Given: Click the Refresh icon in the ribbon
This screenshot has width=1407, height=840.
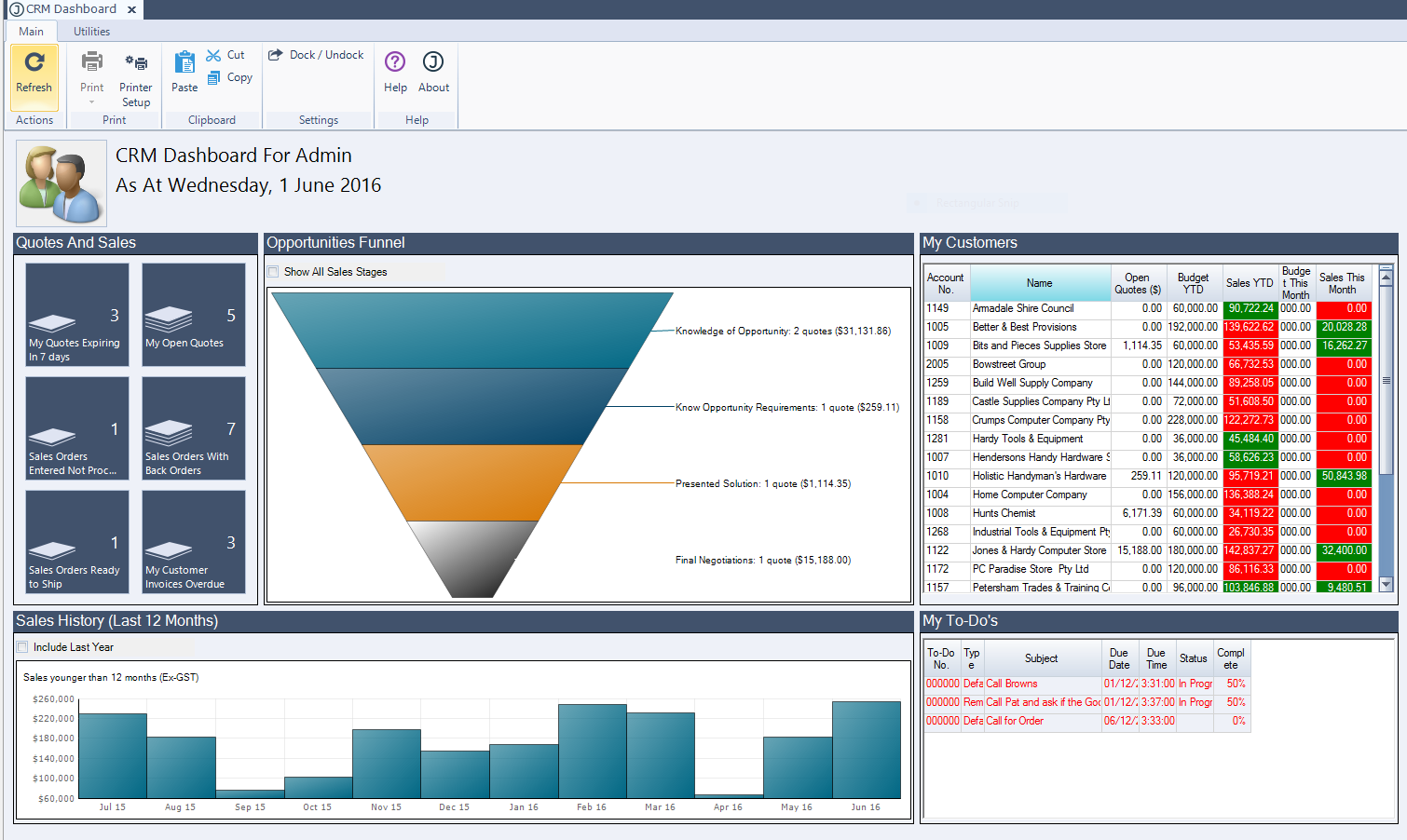Looking at the screenshot, I should [x=34, y=62].
